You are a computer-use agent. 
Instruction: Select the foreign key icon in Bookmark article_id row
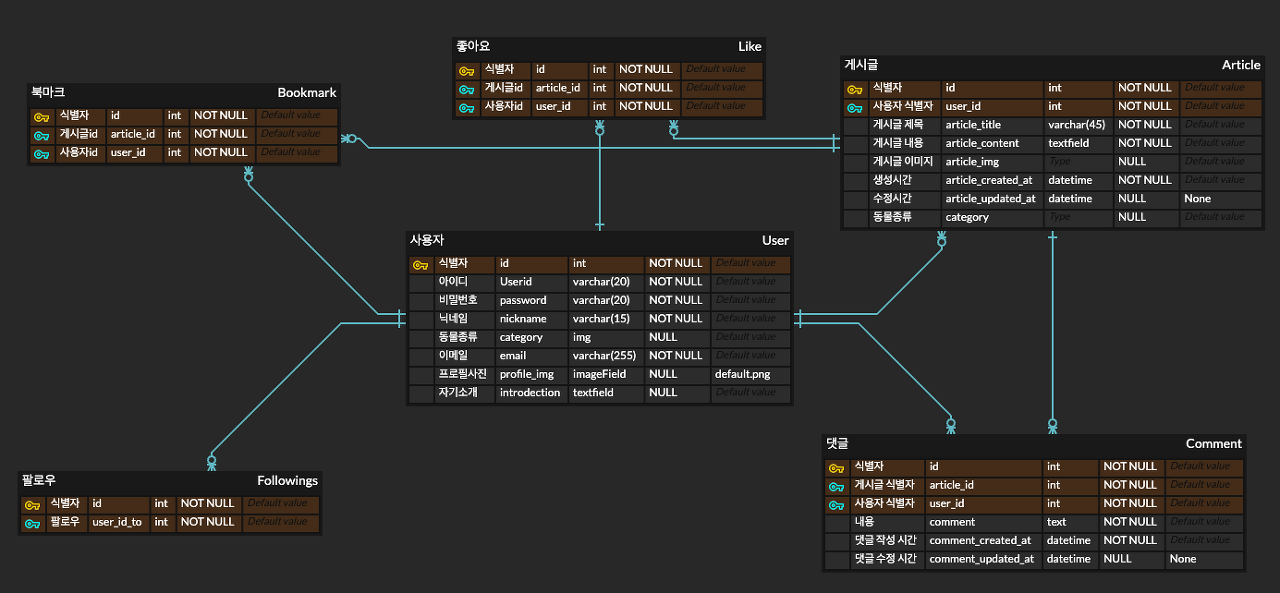[41, 135]
